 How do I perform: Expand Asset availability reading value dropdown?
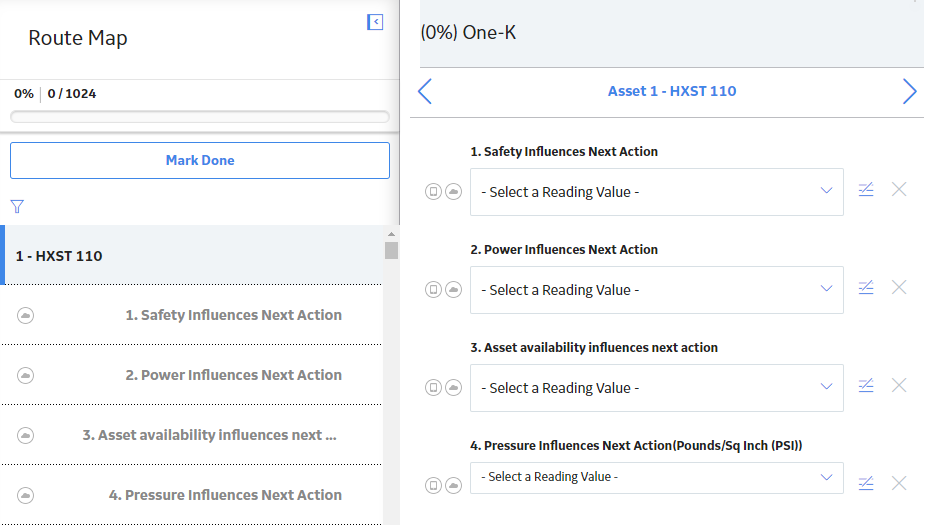tap(656, 388)
